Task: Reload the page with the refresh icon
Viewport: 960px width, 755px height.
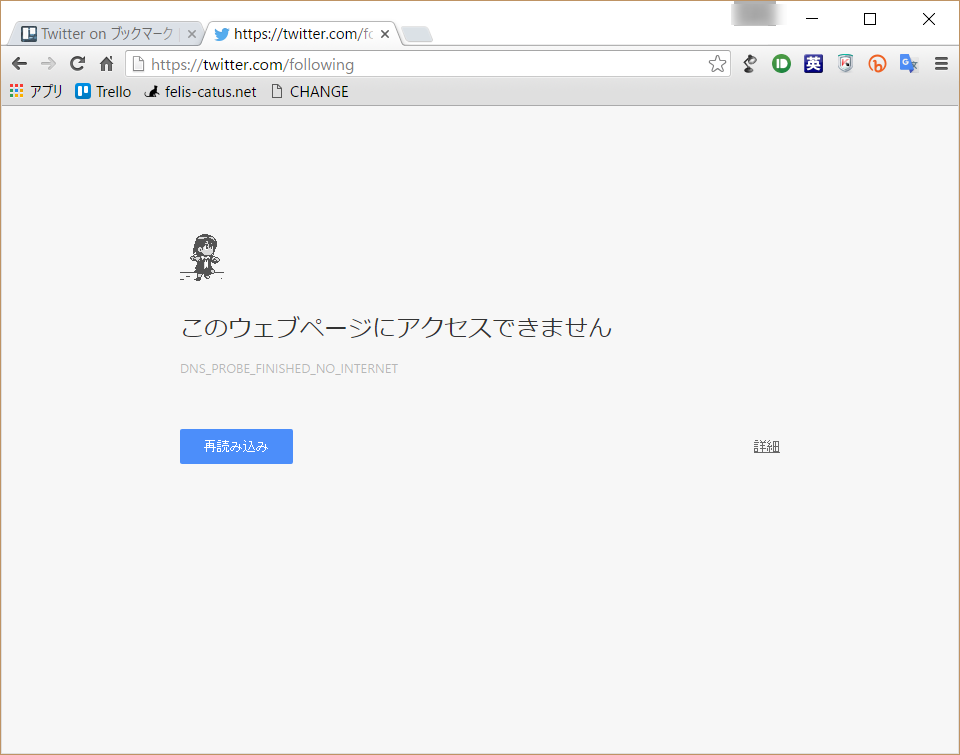Action: click(77, 63)
